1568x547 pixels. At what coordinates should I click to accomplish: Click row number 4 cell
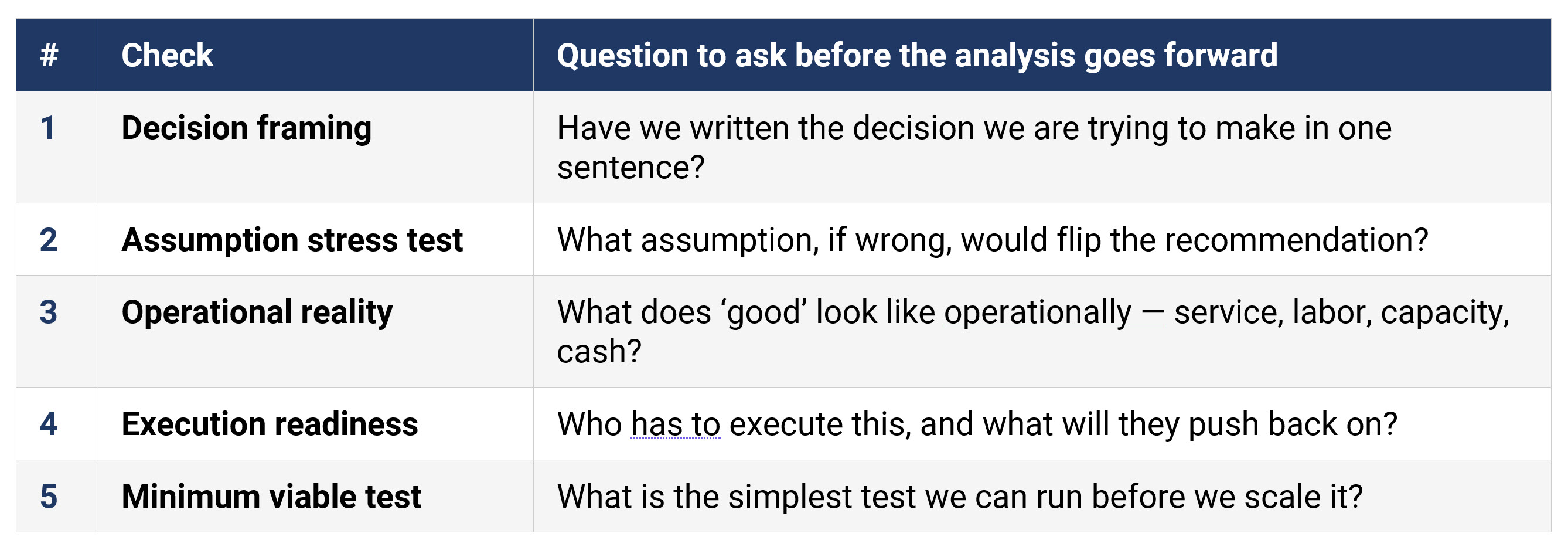[49, 424]
